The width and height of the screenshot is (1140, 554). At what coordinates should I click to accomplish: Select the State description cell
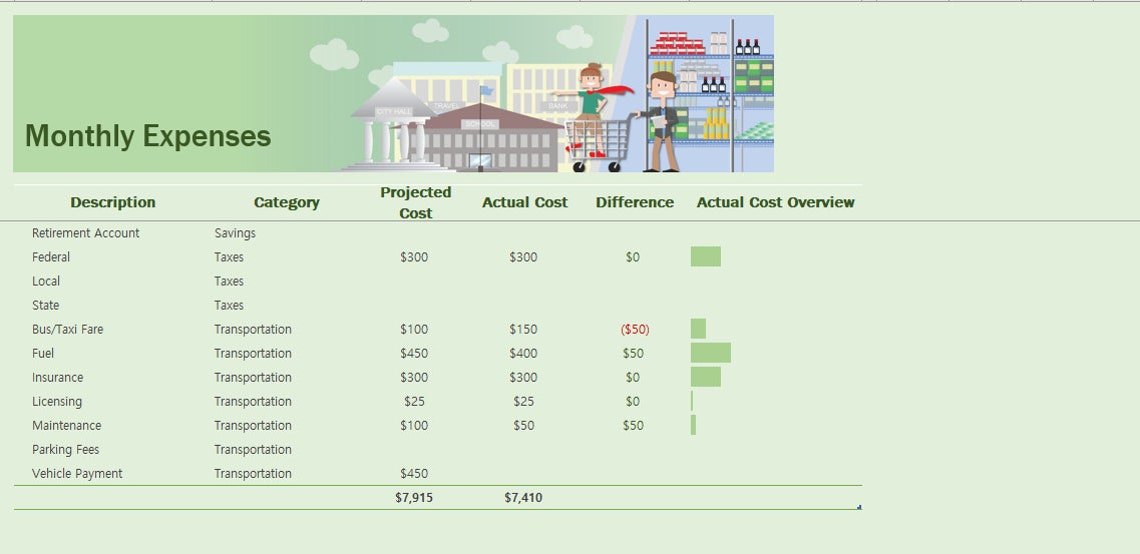point(46,305)
